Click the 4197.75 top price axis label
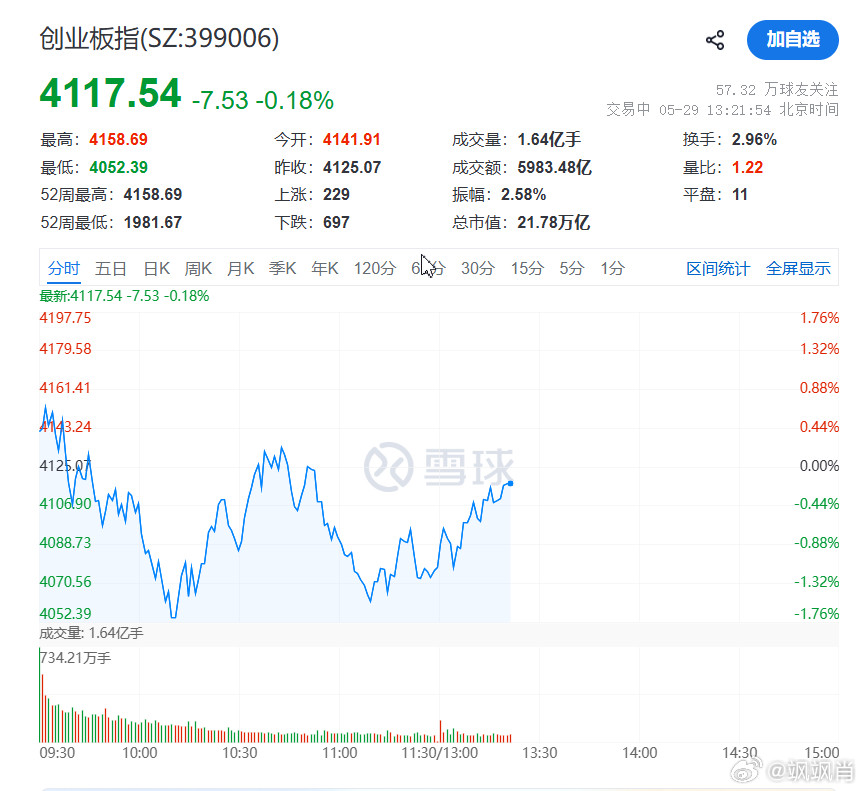Screen dimensions: 865x791 click(x=65, y=318)
